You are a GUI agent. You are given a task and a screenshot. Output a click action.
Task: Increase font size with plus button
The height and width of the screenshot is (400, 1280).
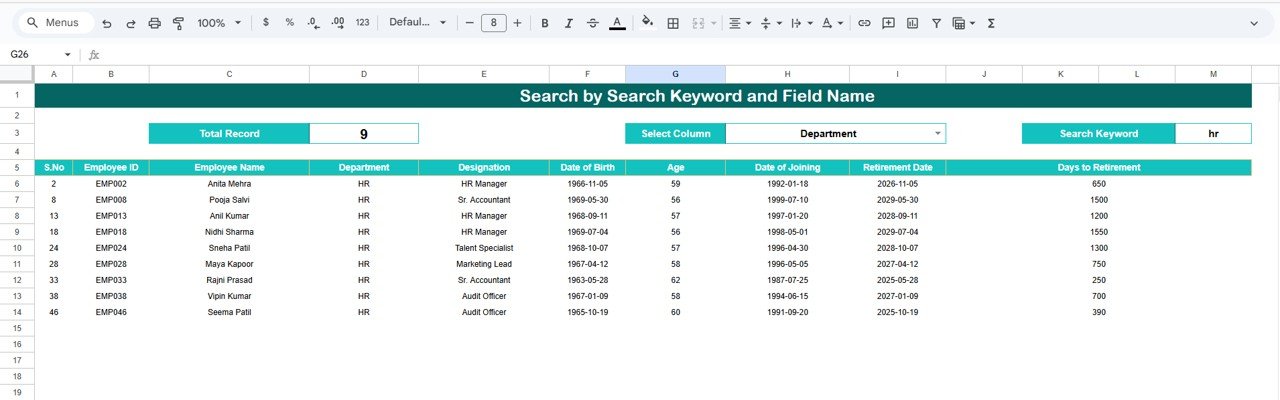coord(517,23)
